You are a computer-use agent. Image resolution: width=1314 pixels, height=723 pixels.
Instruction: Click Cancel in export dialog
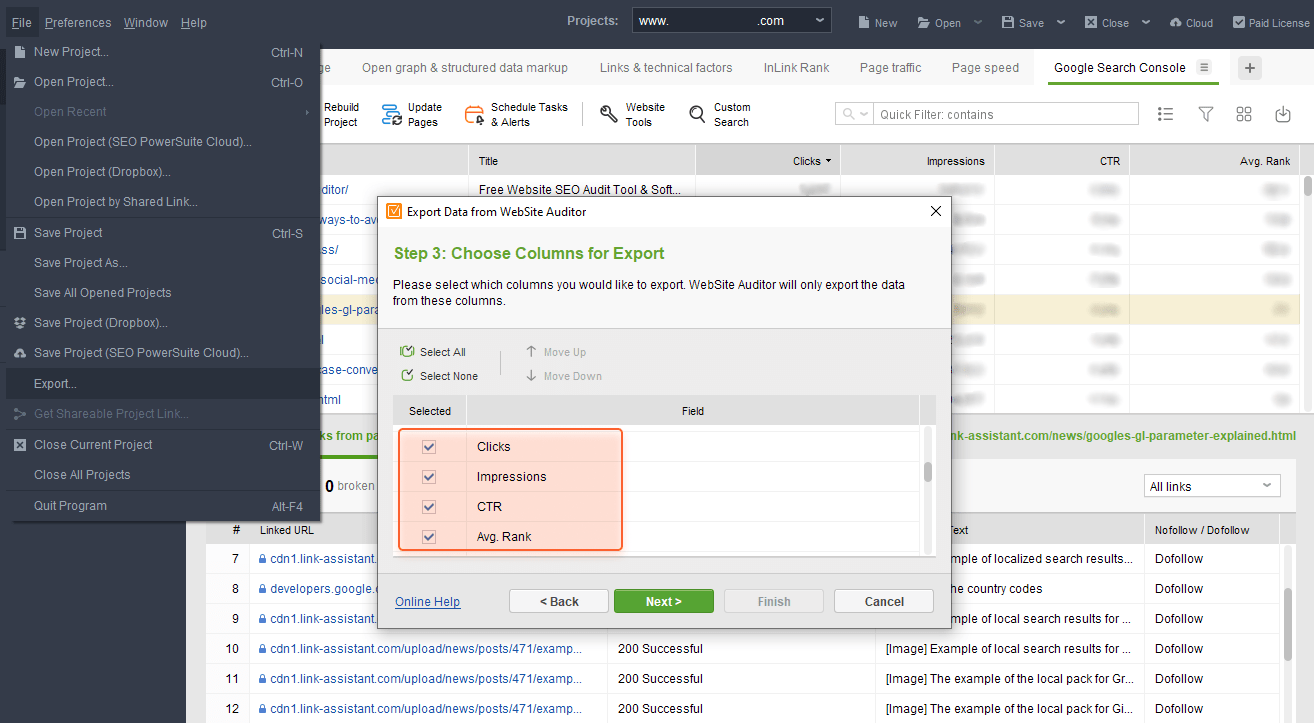tap(884, 601)
